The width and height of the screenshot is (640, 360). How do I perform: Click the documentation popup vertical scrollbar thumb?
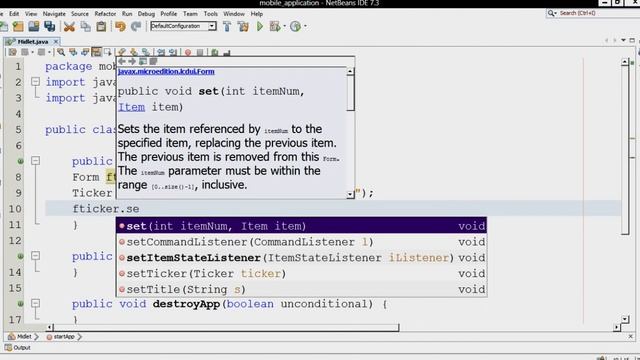350,93
